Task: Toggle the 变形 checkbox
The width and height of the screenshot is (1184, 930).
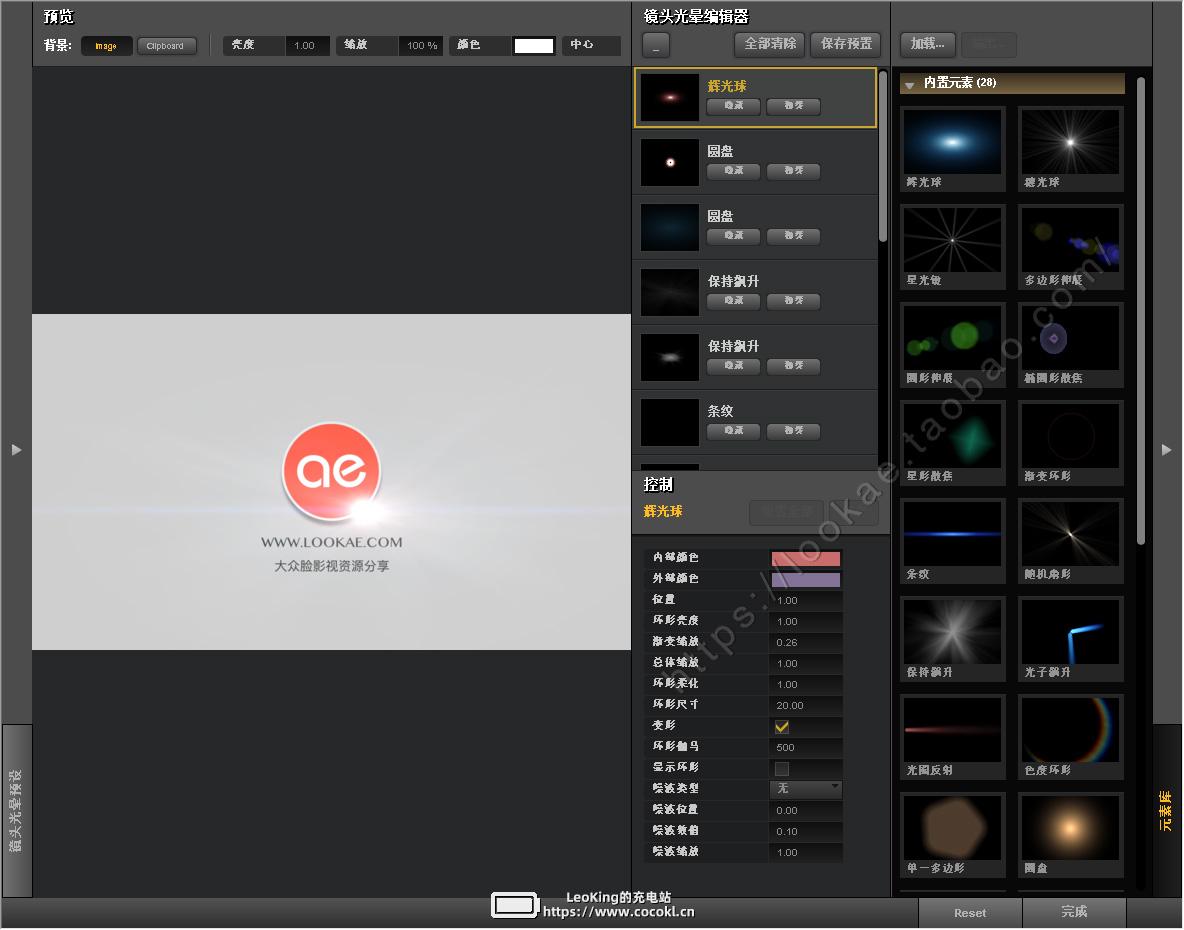Action: (x=782, y=726)
